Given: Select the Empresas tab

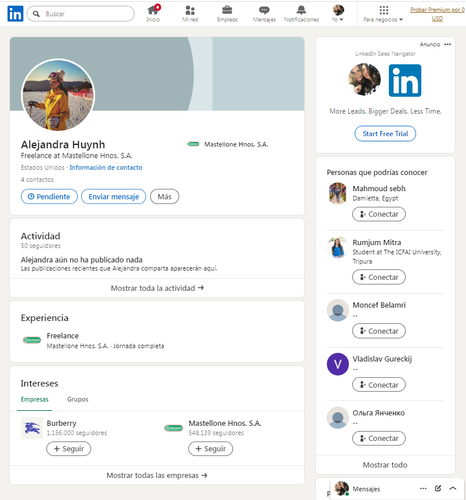Looking at the screenshot, I should pos(34,399).
